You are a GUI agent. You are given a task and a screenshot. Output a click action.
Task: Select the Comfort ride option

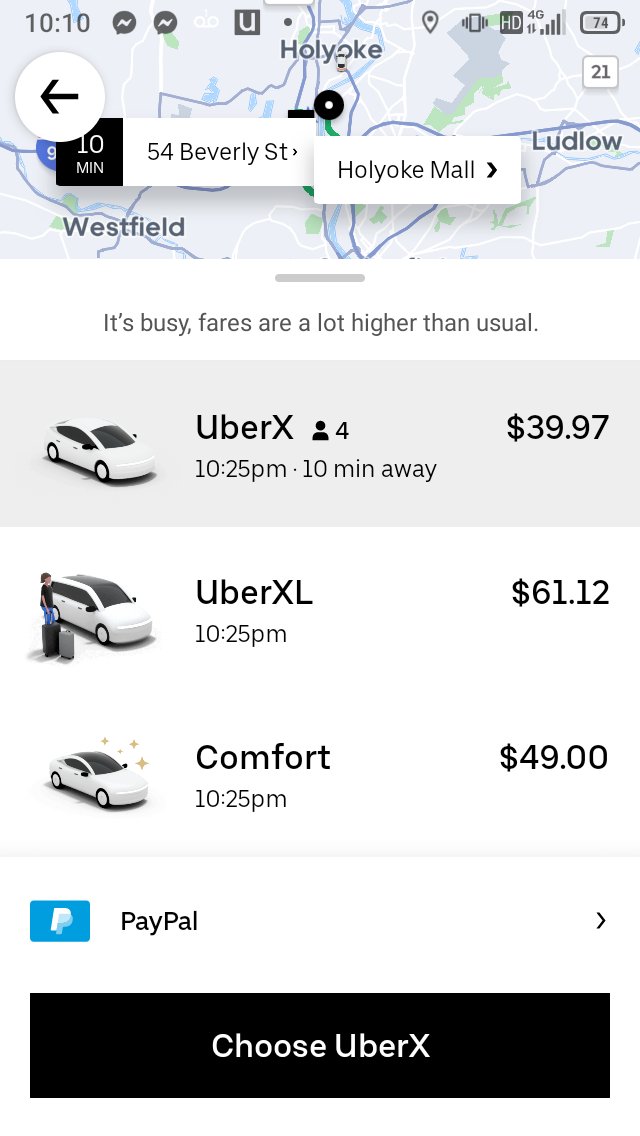(320, 773)
